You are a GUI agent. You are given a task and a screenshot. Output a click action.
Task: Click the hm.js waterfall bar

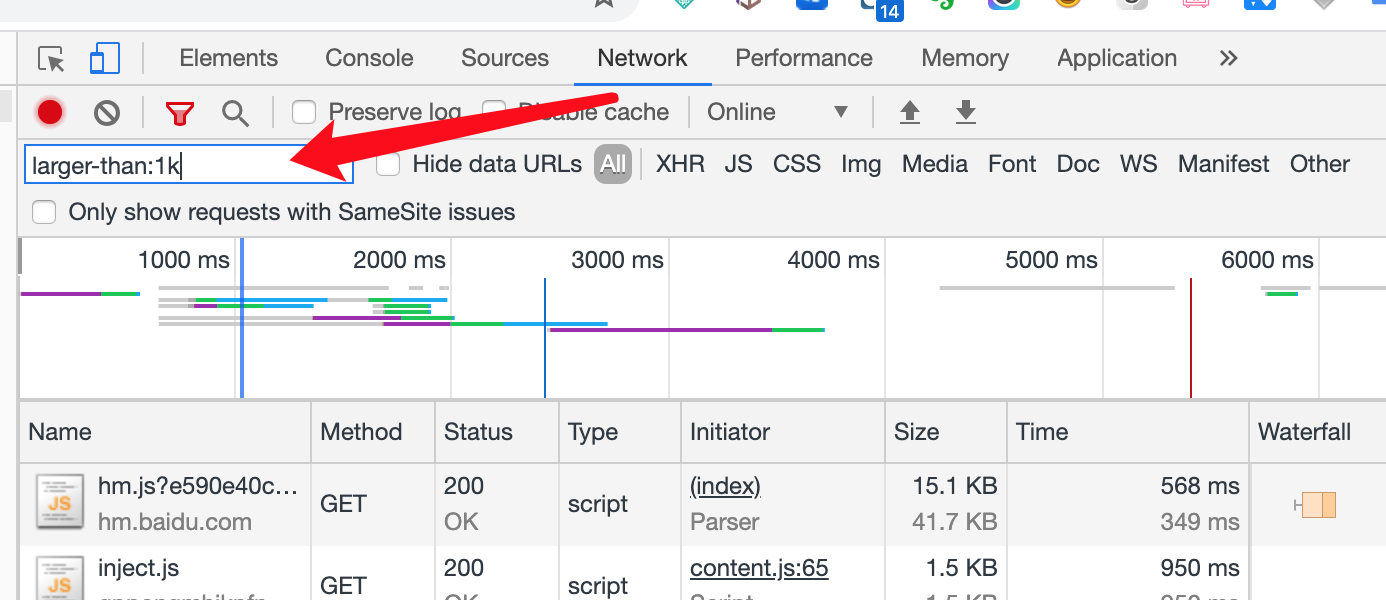click(x=1317, y=505)
